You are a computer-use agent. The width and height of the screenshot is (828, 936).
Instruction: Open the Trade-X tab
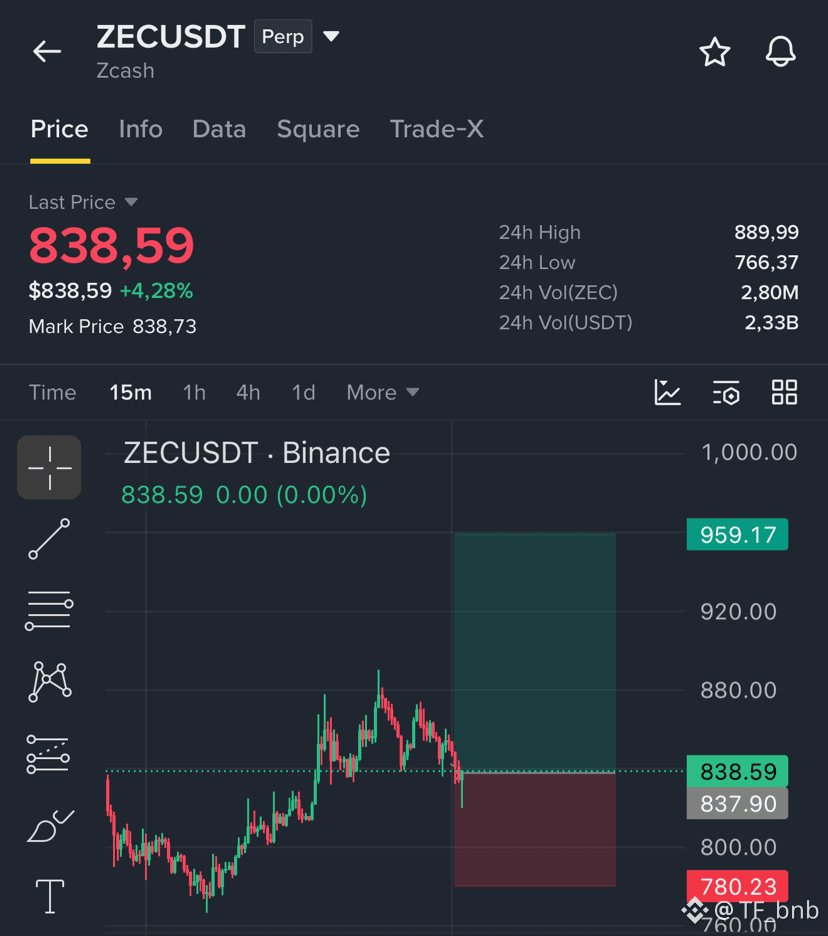coord(436,129)
